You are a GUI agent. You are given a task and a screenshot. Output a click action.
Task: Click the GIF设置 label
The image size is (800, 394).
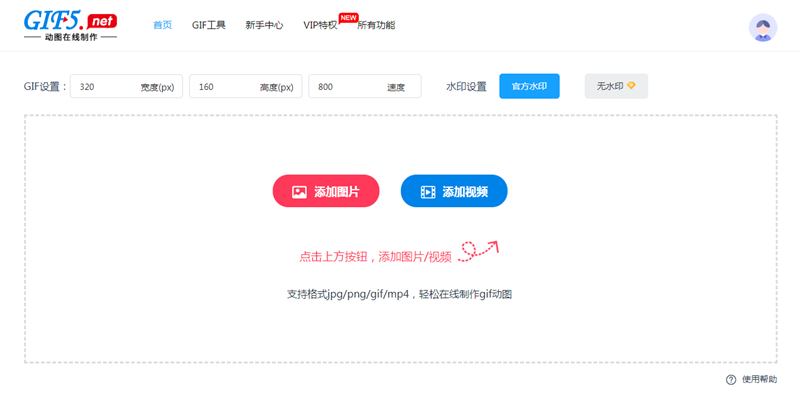pyautogui.click(x=45, y=86)
